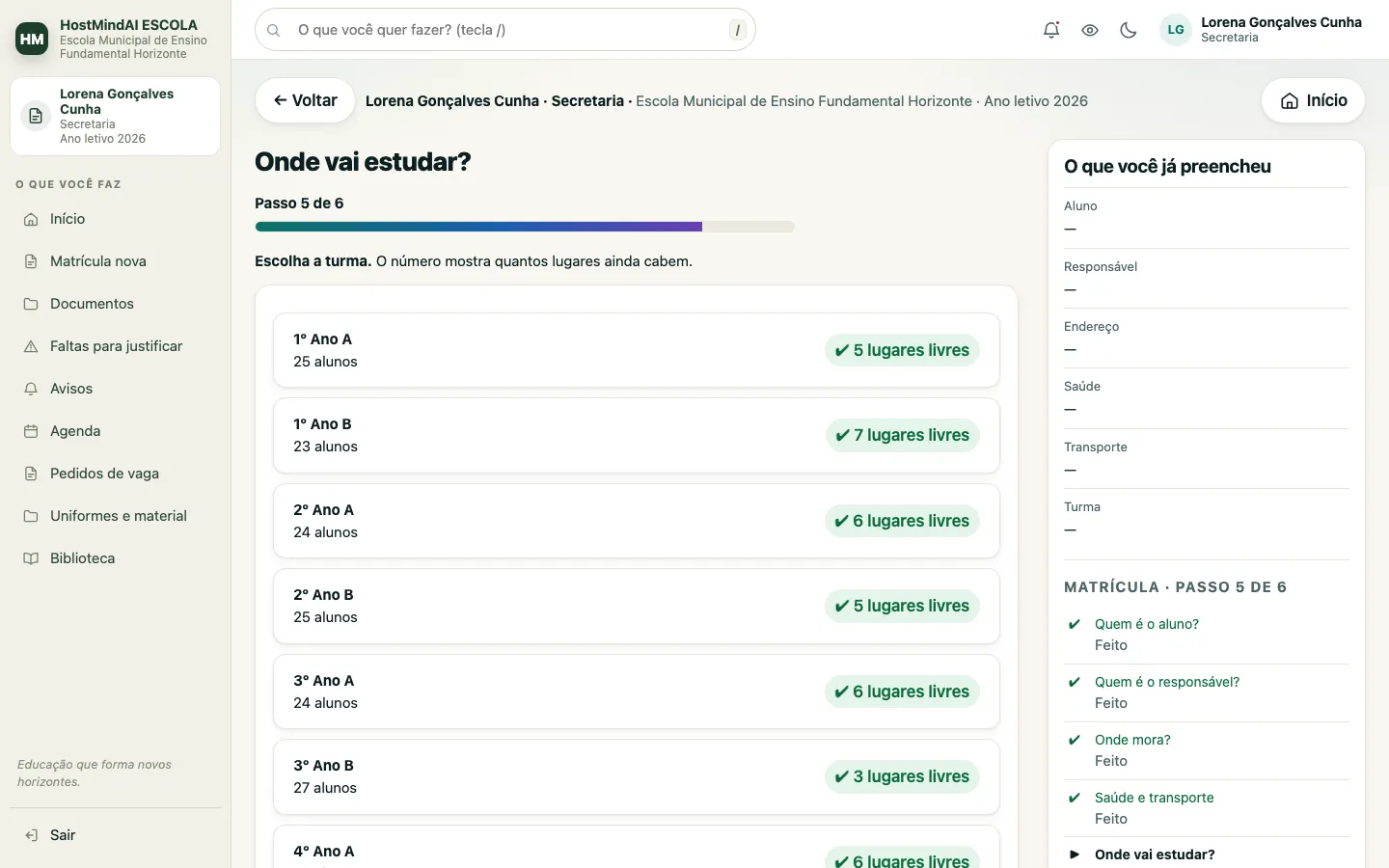Click Sair to log out
This screenshot has height=868, width=1389.
116,835
